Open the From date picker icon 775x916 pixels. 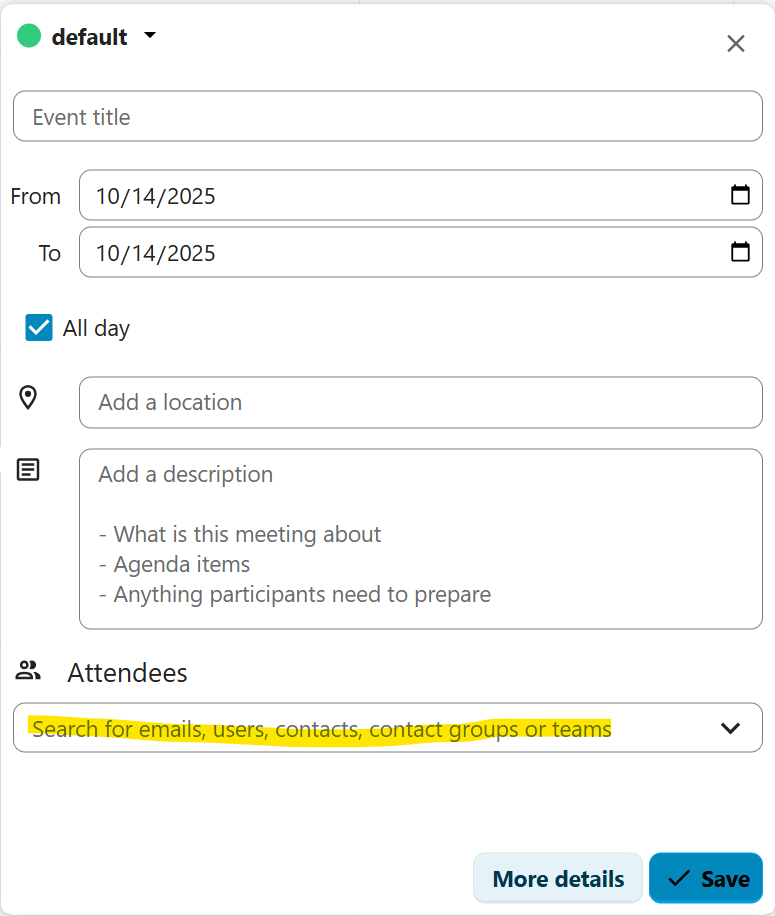coord(740,195)
